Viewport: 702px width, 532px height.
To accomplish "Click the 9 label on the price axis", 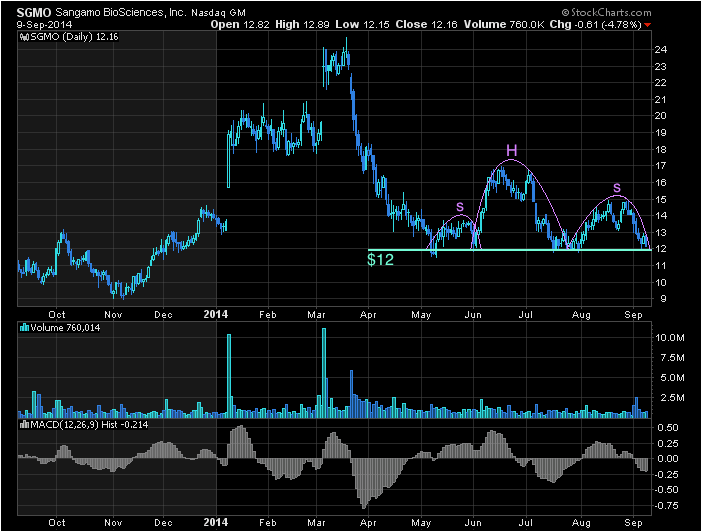I will coord(663,299).
